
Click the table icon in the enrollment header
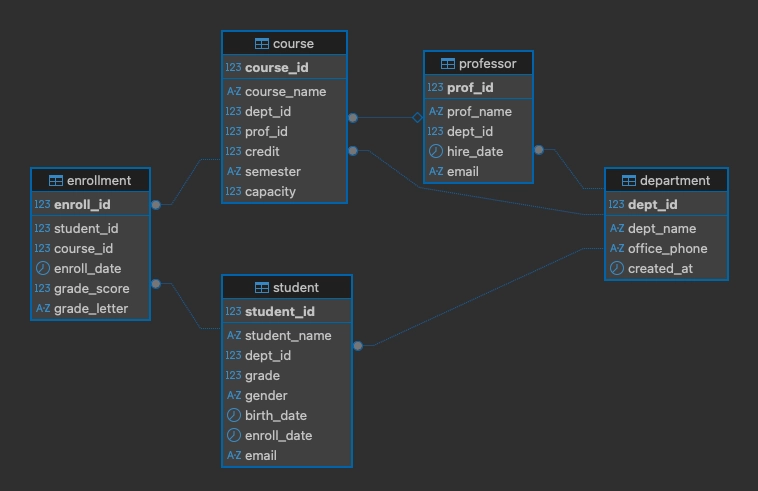[56, 181]
